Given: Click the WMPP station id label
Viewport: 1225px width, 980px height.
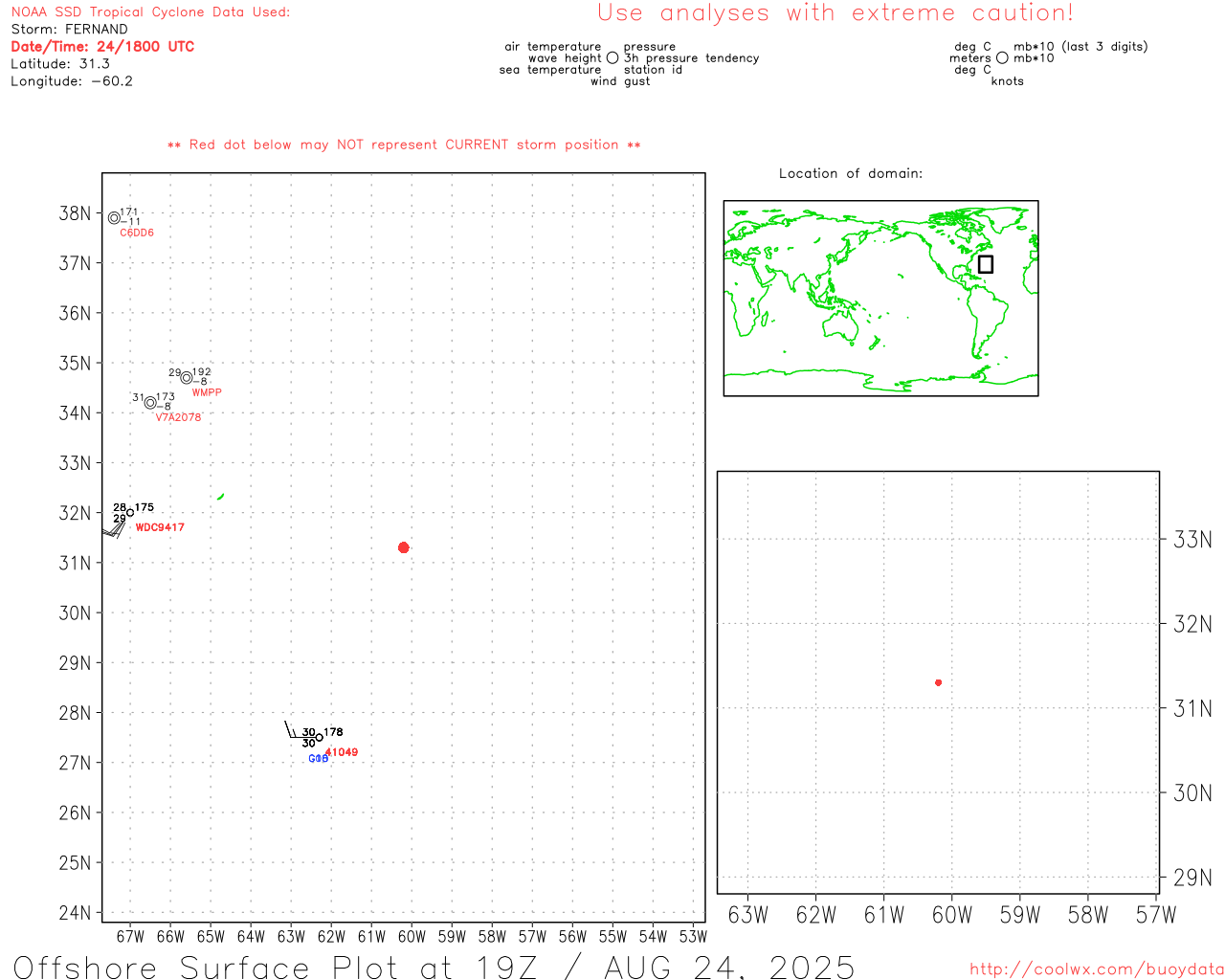Looking at the screenshot, I should [207, 392].
